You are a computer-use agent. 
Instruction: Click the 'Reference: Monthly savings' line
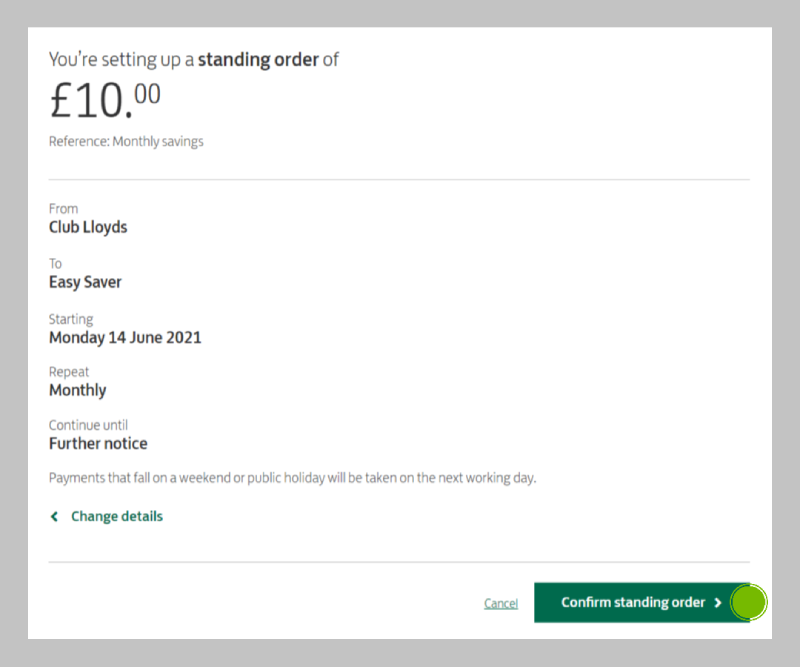coord(126,141)
